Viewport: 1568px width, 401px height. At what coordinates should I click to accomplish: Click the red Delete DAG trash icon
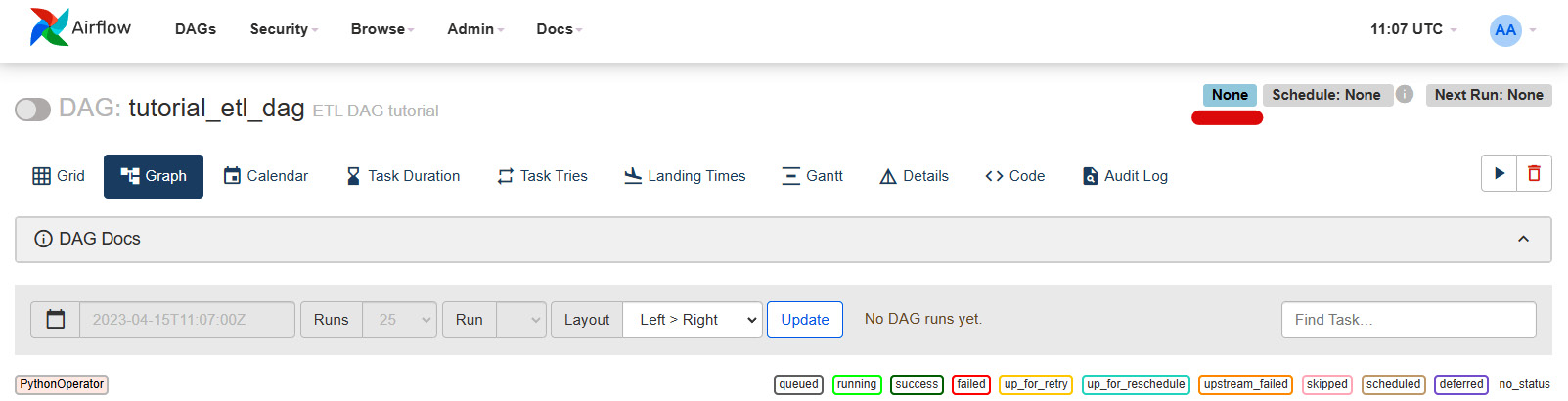pyautogui.click(x=1534, y=173)
